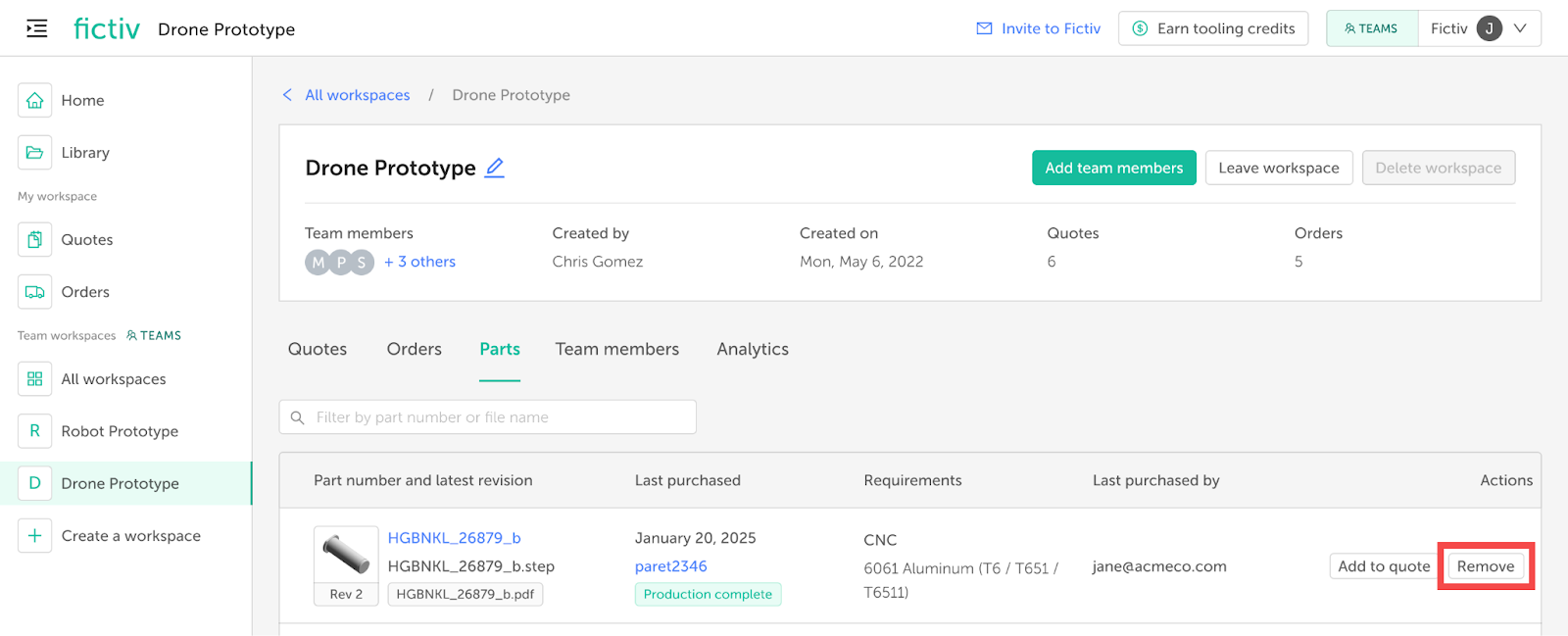The image size is (1568, 636).
Task: Remove the HGBNKL_26879_b part
Action: (1485, 566)
